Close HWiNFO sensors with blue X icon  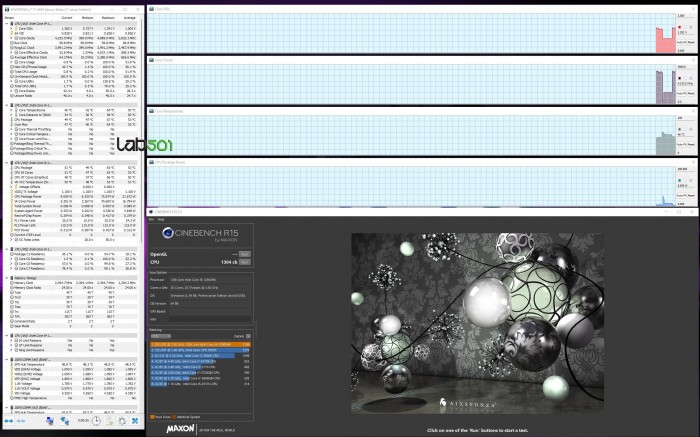pos(135,420)
